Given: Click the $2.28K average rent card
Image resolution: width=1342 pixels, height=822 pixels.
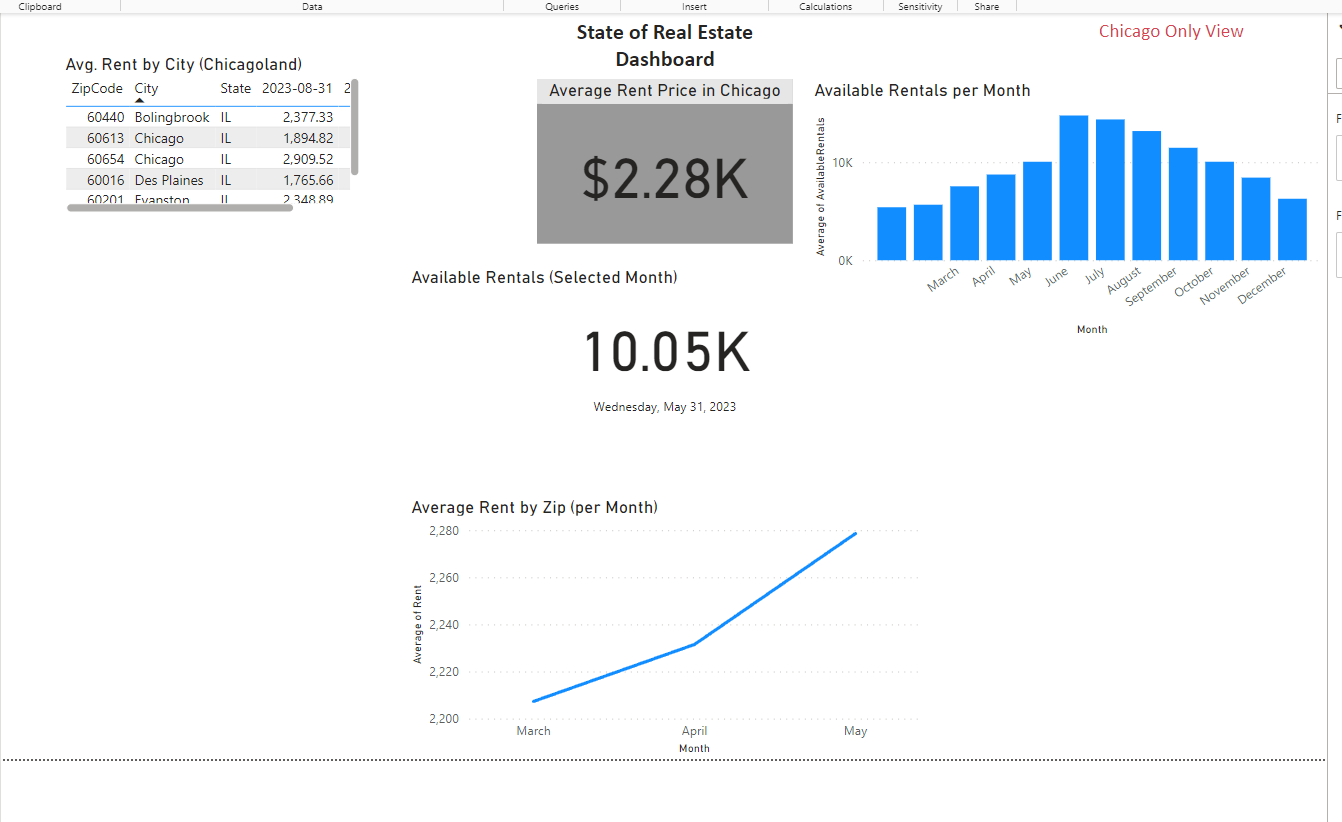Looking at the screenshot, I should pyautogui.click(x=665, y=175).
